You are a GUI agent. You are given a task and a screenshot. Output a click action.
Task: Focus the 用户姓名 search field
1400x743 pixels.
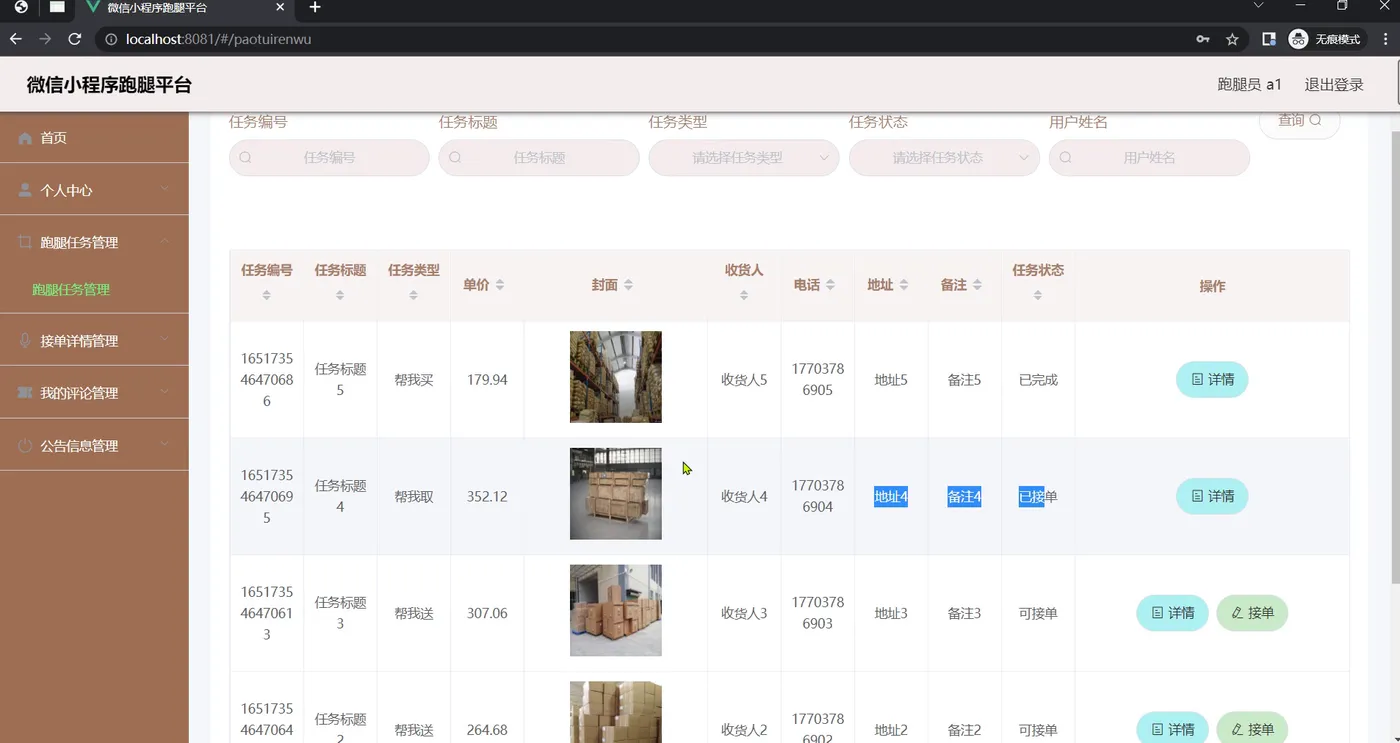coord(1149,157)
